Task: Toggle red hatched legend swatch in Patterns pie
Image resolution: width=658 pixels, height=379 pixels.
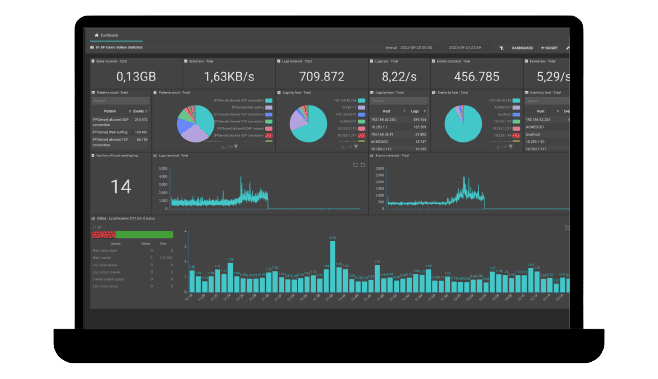Action: 269,136
